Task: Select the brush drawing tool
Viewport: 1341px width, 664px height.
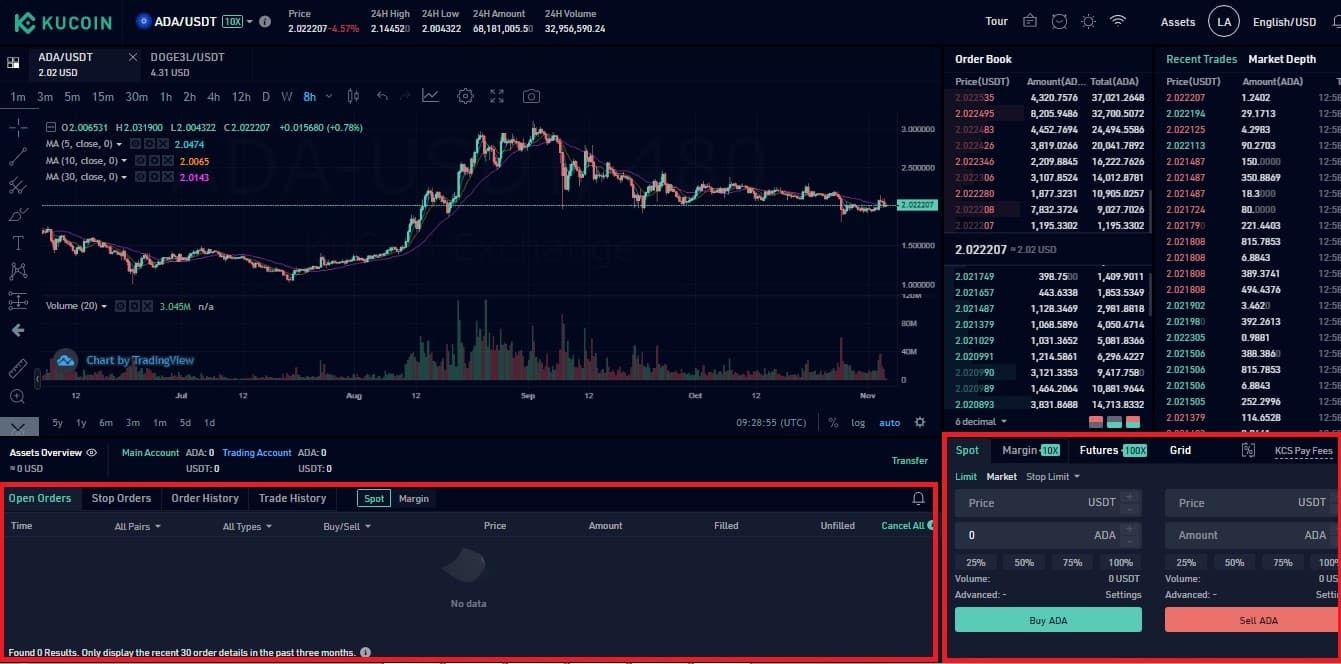Action: pyautogui.click(x=18, y=214)
